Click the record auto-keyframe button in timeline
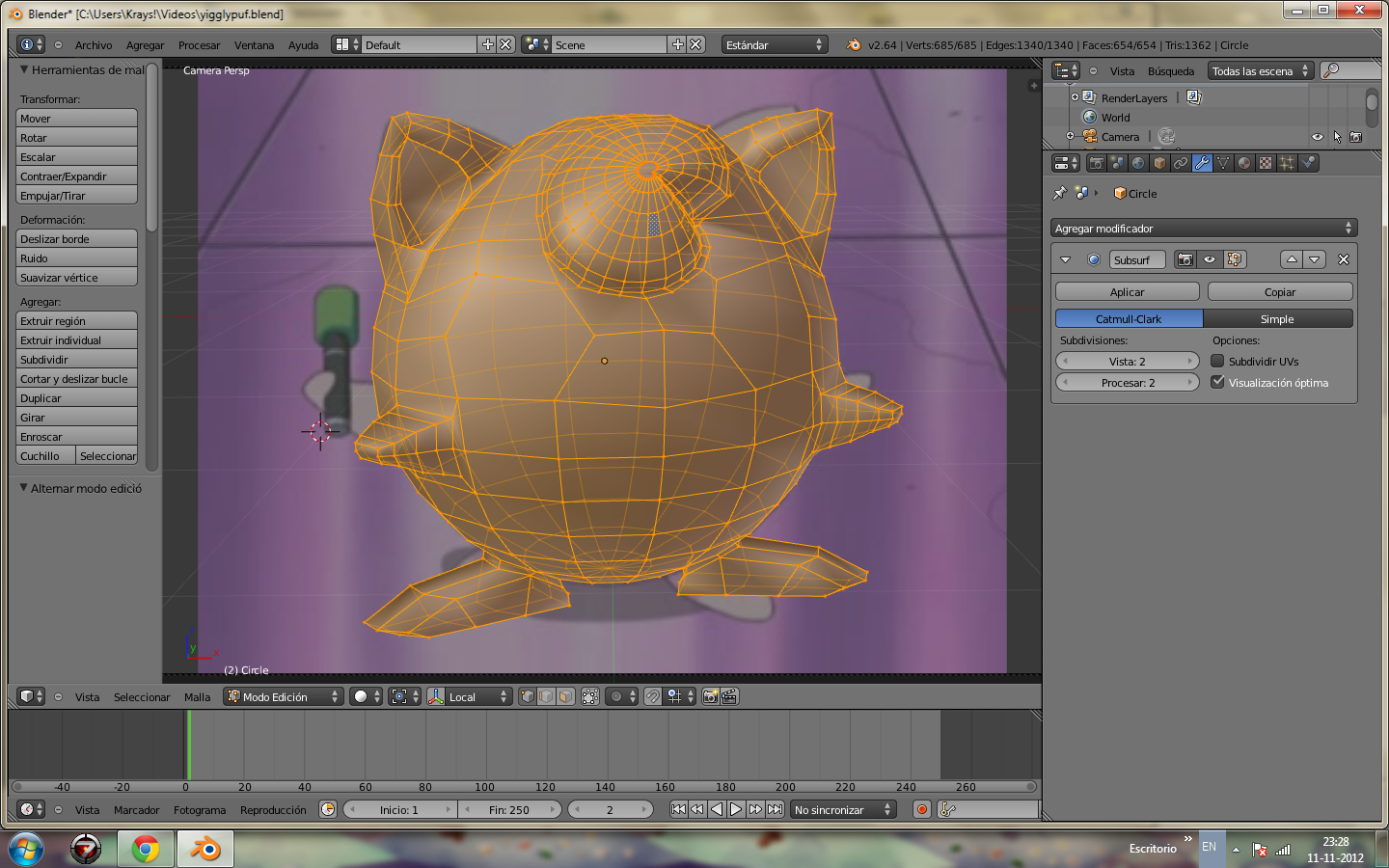Image resolution: width=1389 pixels, height=868 pixels. (922, 809)
